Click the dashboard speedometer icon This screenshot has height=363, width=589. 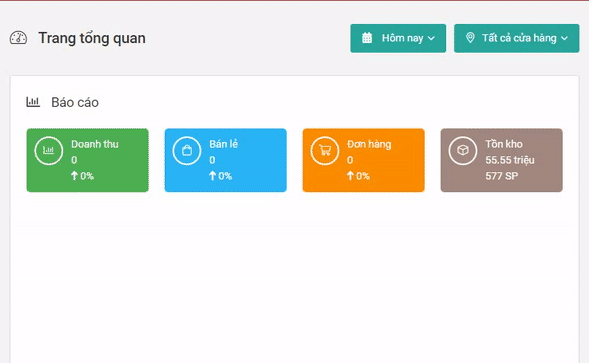click(18, 38)
